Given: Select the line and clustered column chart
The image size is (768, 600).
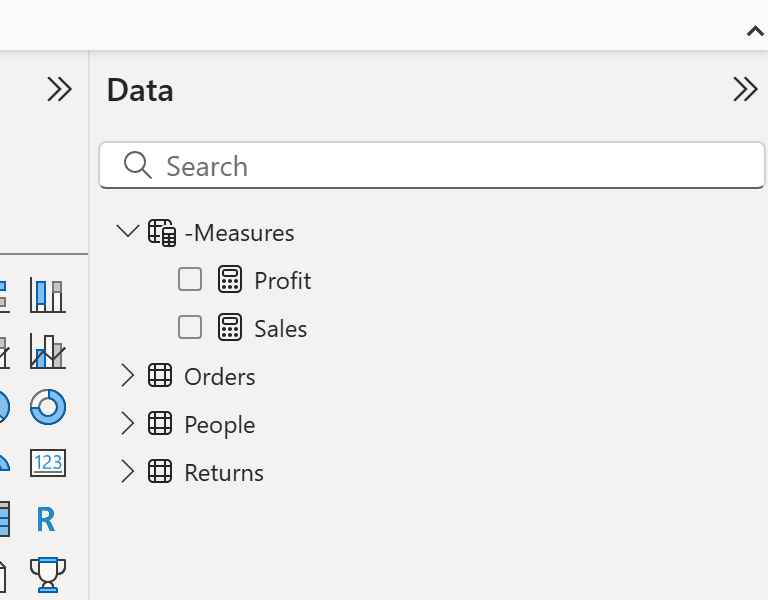Looking at the screenshot, I should [x=47, y=351].
